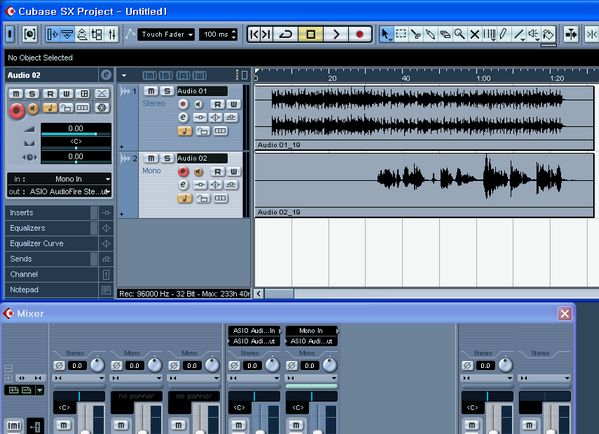This screenshot has width=599, height=434.
Task: Open the Mixer Mono In input routing
Action: pyautogui.click(x=311, y=330)
